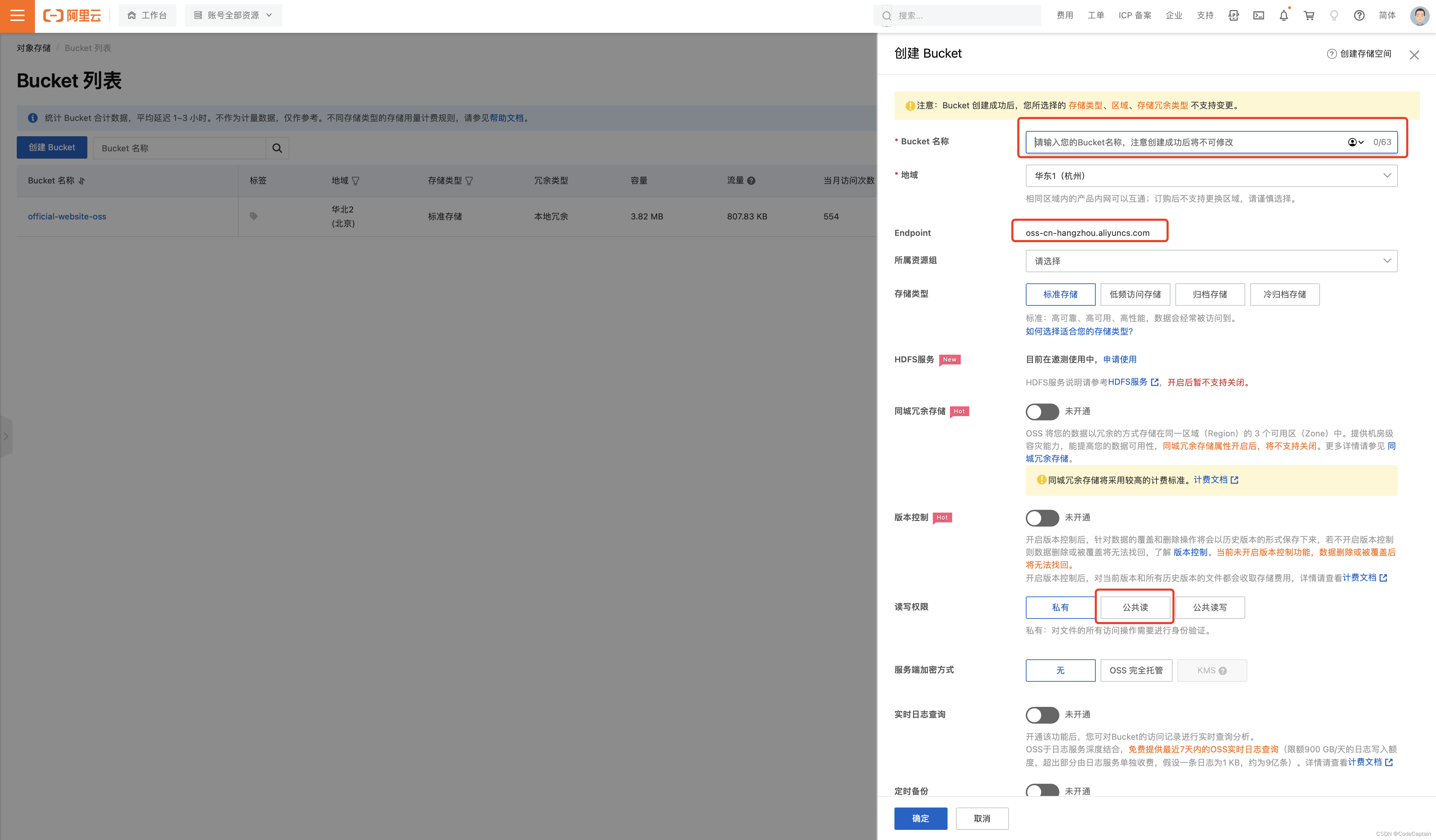
Task: Open the 费用 menu
Action: point(1065,15)
